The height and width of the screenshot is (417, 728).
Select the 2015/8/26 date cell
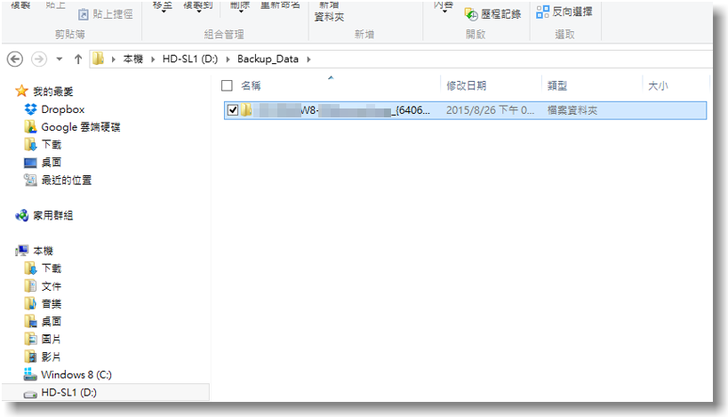tap(490, 110)
